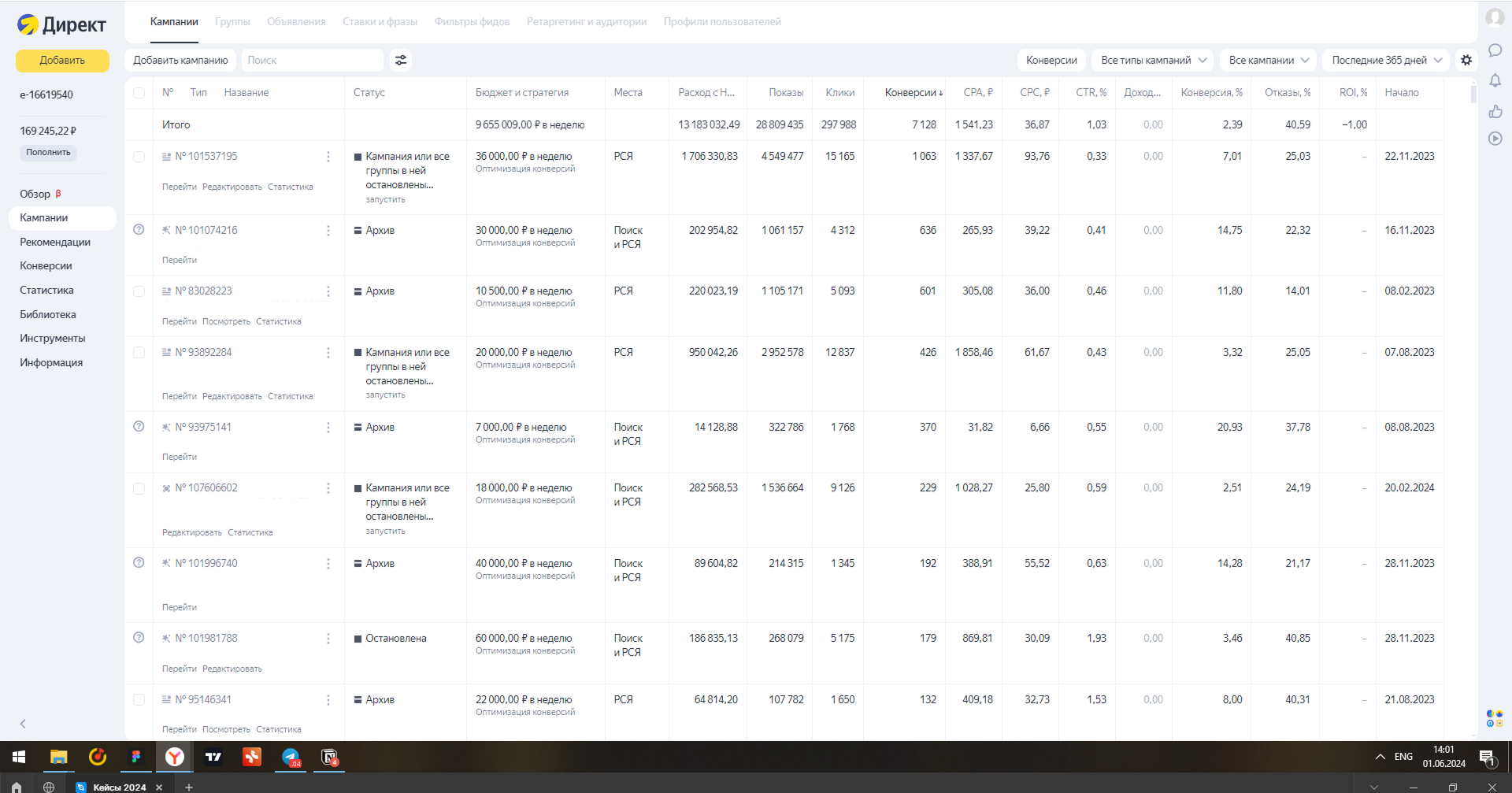The width and height of the screenshot is (1512, 793).
Task: Open table column settings gear
Action: pos(1466,60)
